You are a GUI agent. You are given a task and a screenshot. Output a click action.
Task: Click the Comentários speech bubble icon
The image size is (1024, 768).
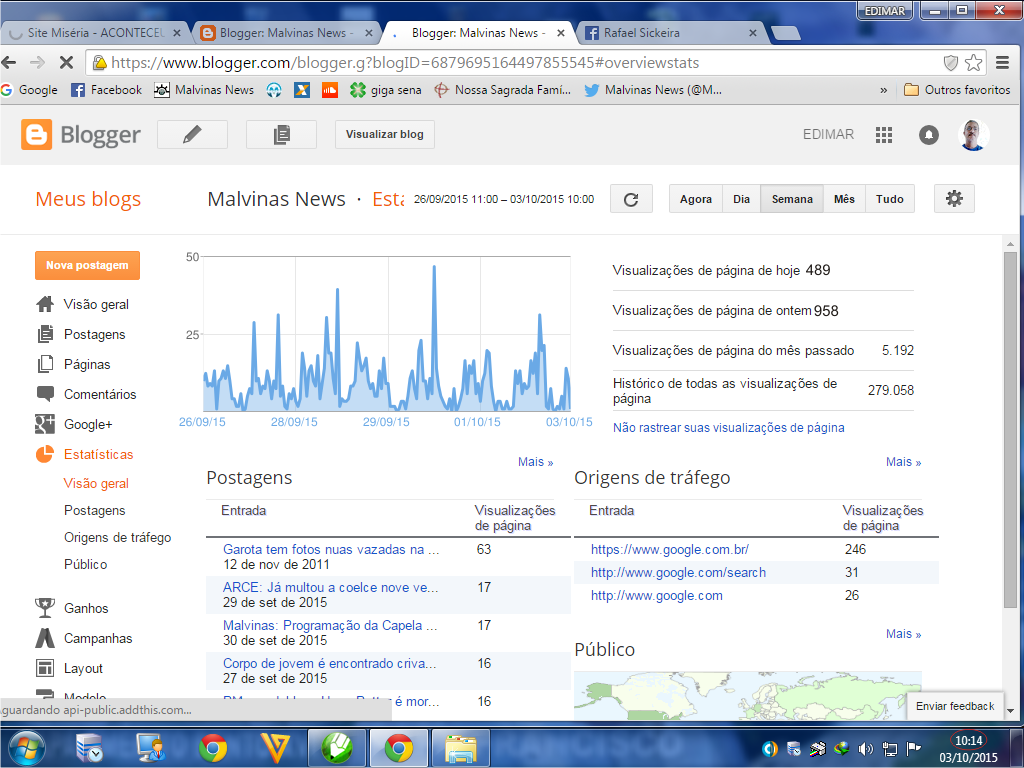pyautogui.click(x=45, y=394)
